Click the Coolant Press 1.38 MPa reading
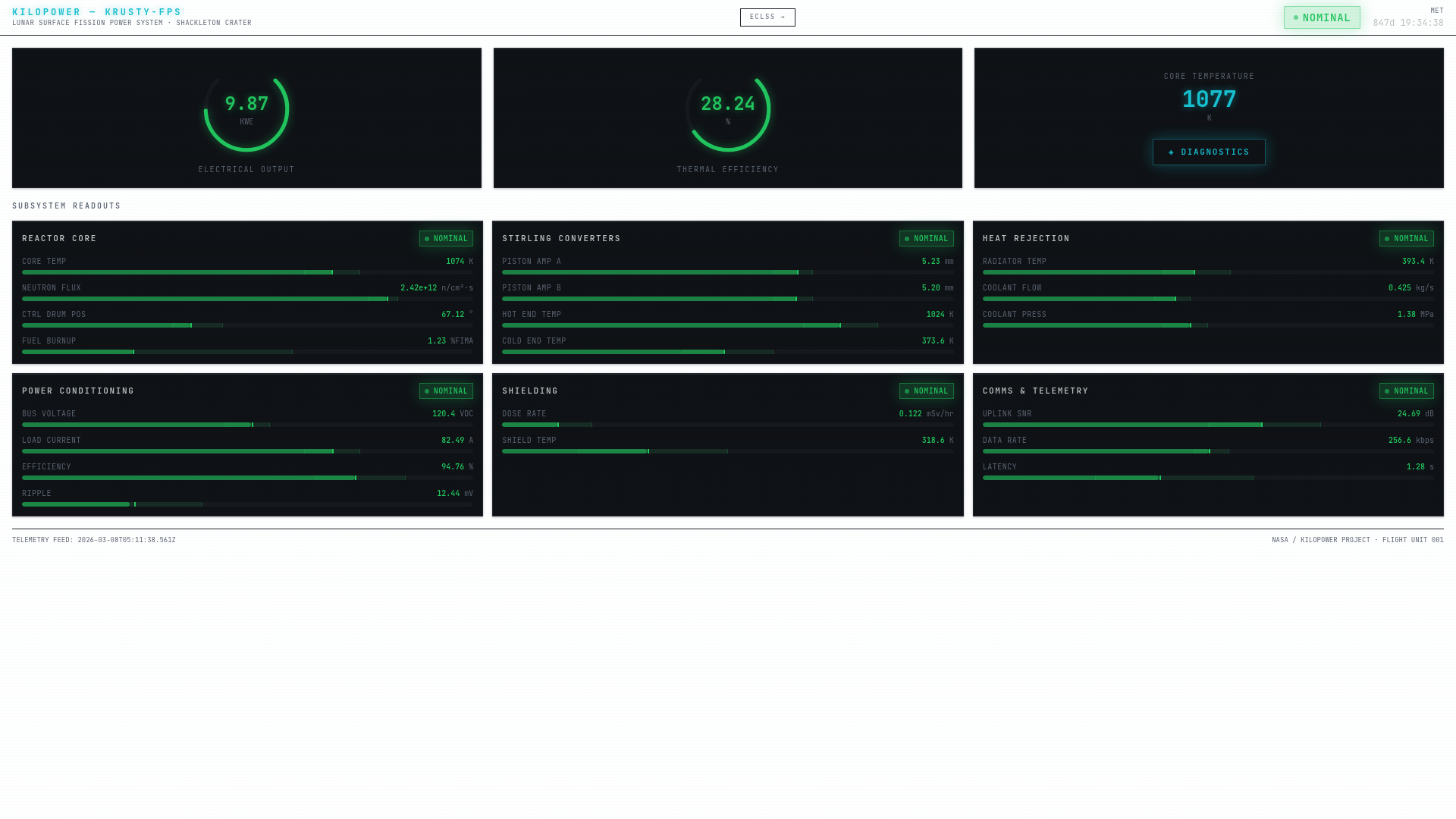Image resolution: width=1456 pixels, height=819 pixels. coord(1416,315)
